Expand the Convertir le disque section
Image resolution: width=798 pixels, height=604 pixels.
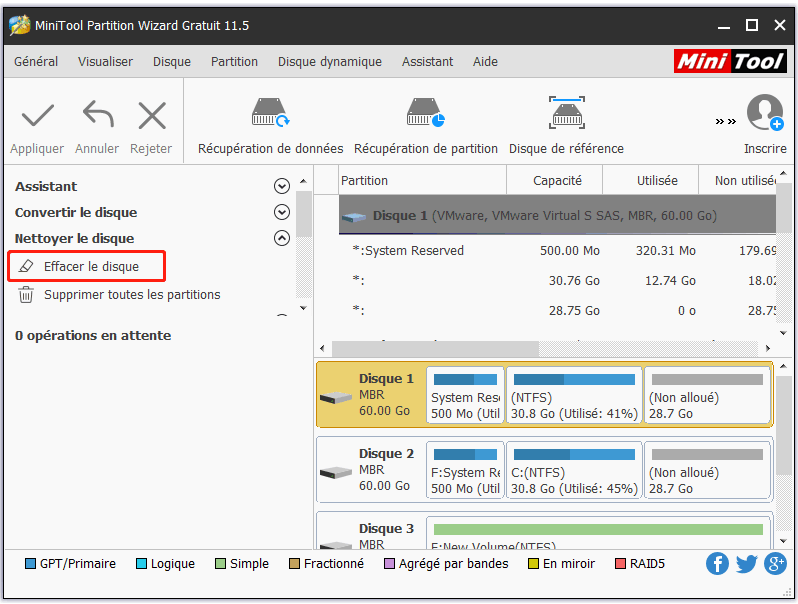281,212
